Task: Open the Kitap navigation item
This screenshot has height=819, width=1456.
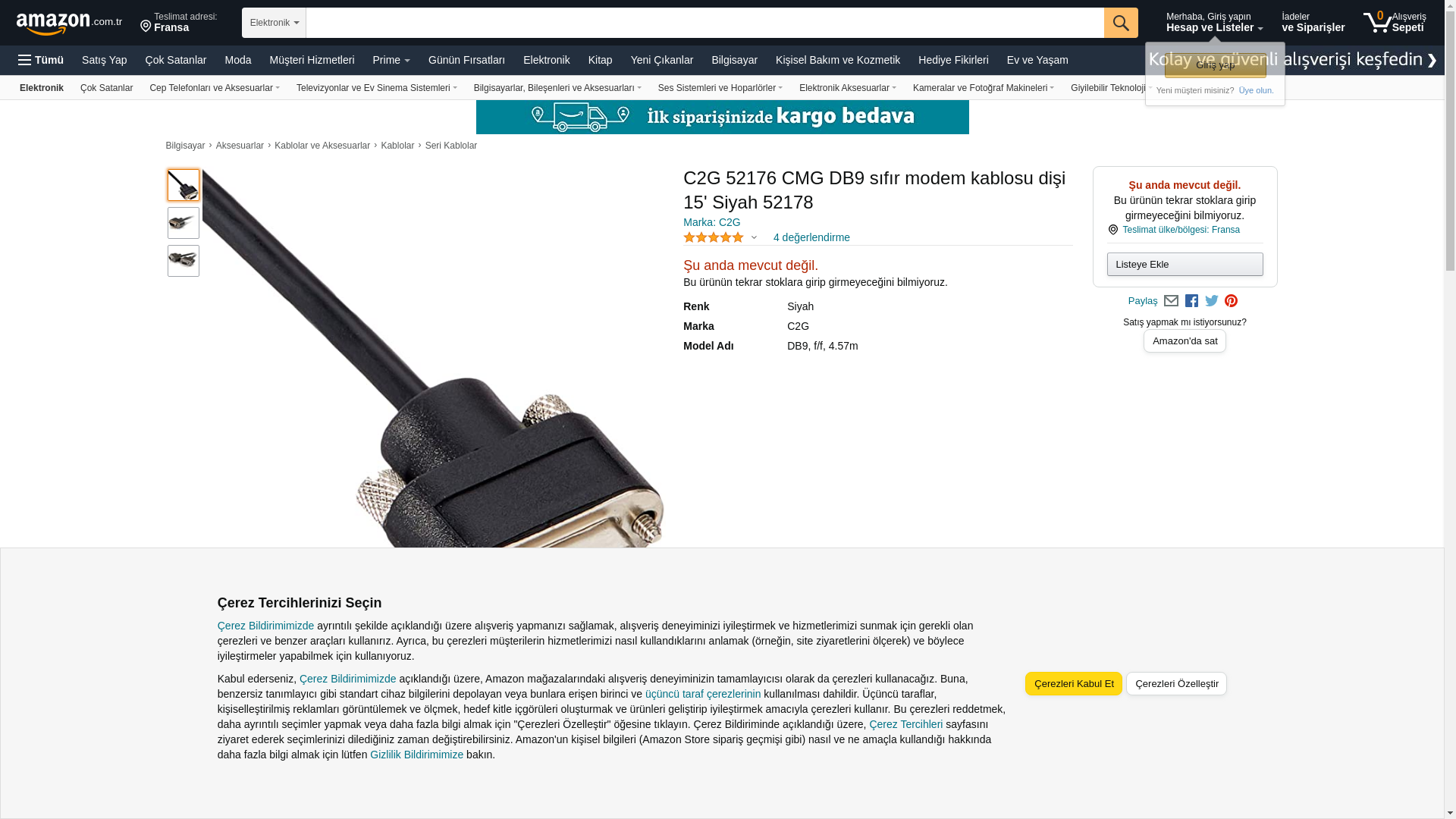Action: (600, 60)
